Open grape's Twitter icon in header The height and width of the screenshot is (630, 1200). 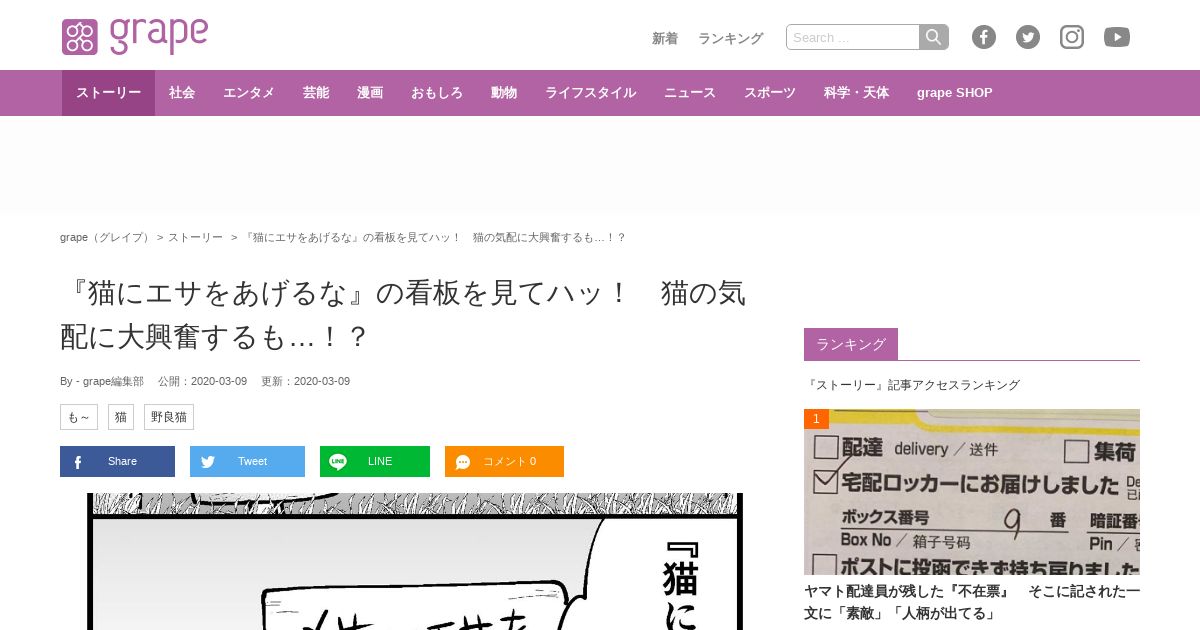click(1028, 37)
